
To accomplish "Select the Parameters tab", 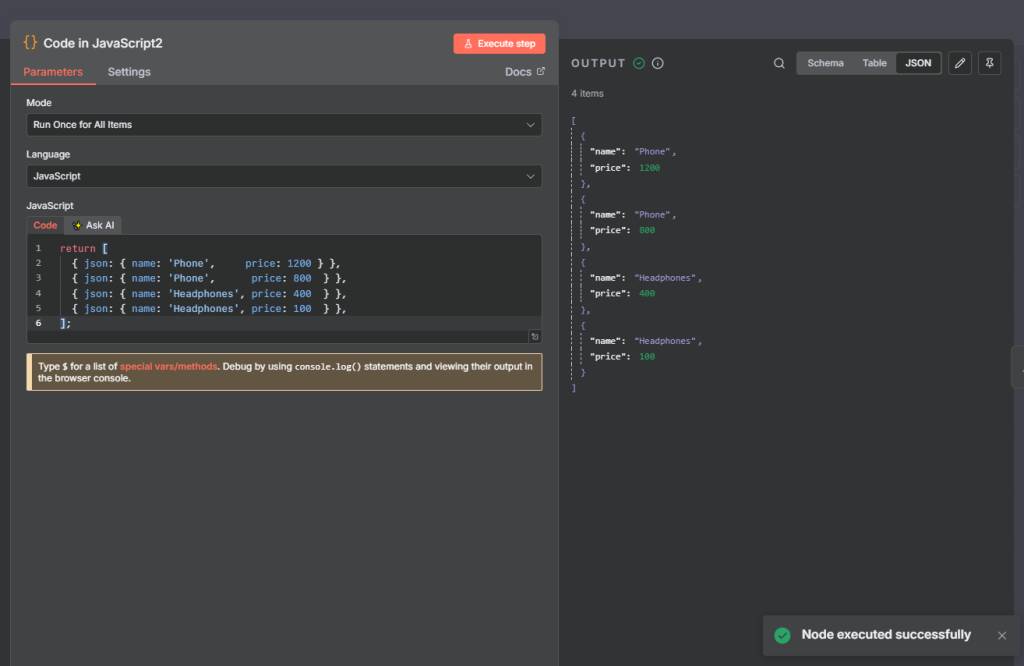I will click(53, 72).
